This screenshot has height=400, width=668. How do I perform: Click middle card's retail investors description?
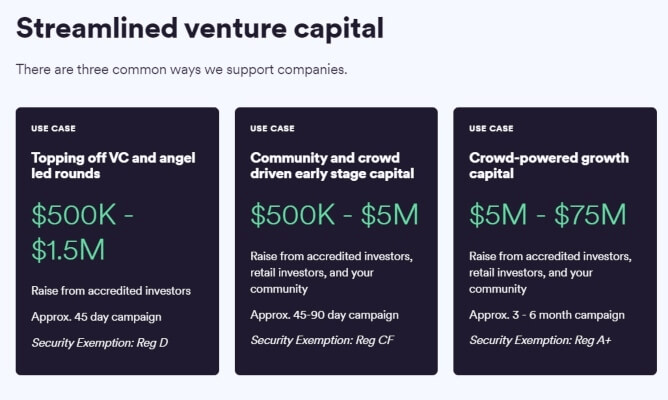click(331, 273)
